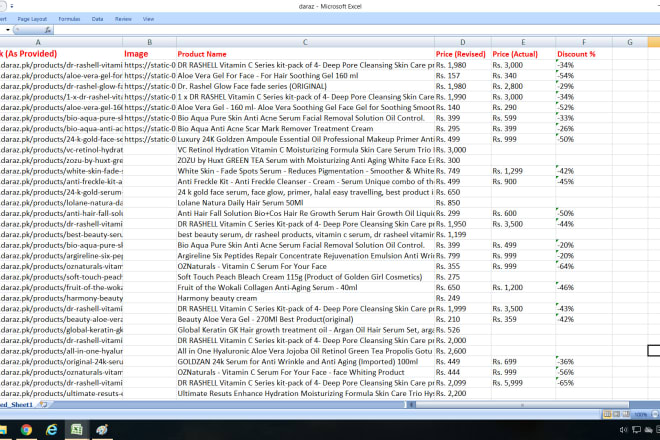This screenshot has height=440, width=660.
Task: Select the Rs. 2,600 price cell
Action: point(463,351)
